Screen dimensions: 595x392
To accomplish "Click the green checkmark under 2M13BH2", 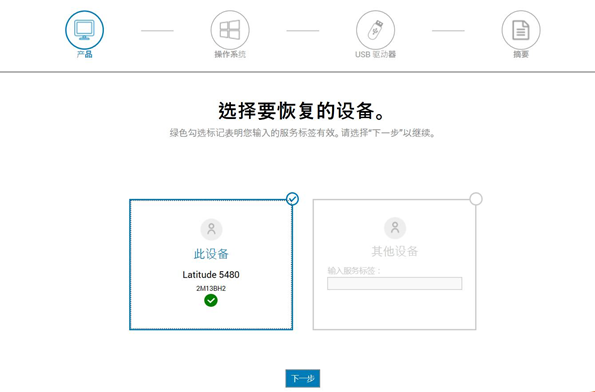I will [211, 301].
